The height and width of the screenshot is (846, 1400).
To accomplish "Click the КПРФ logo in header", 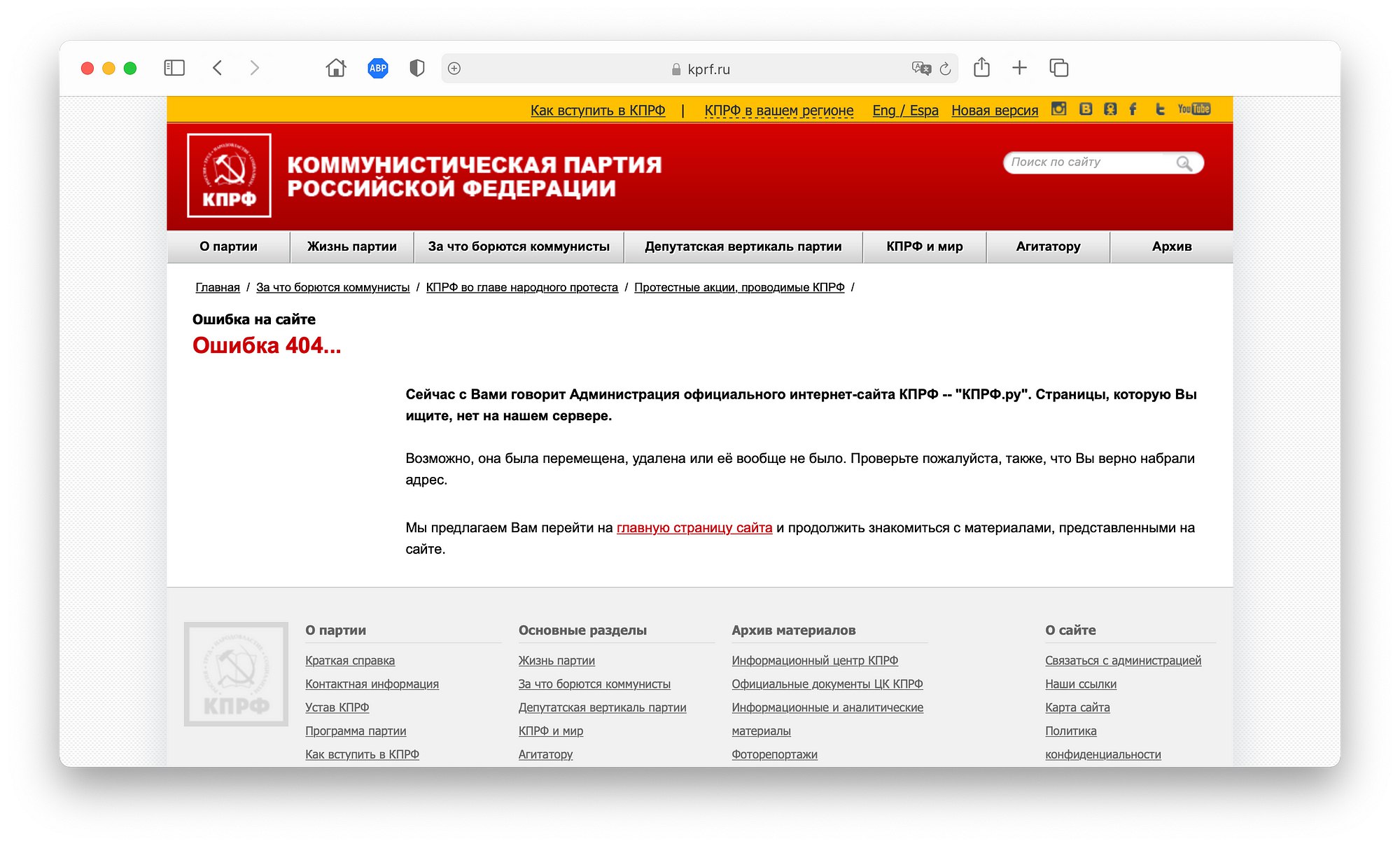I will point(229,176).
